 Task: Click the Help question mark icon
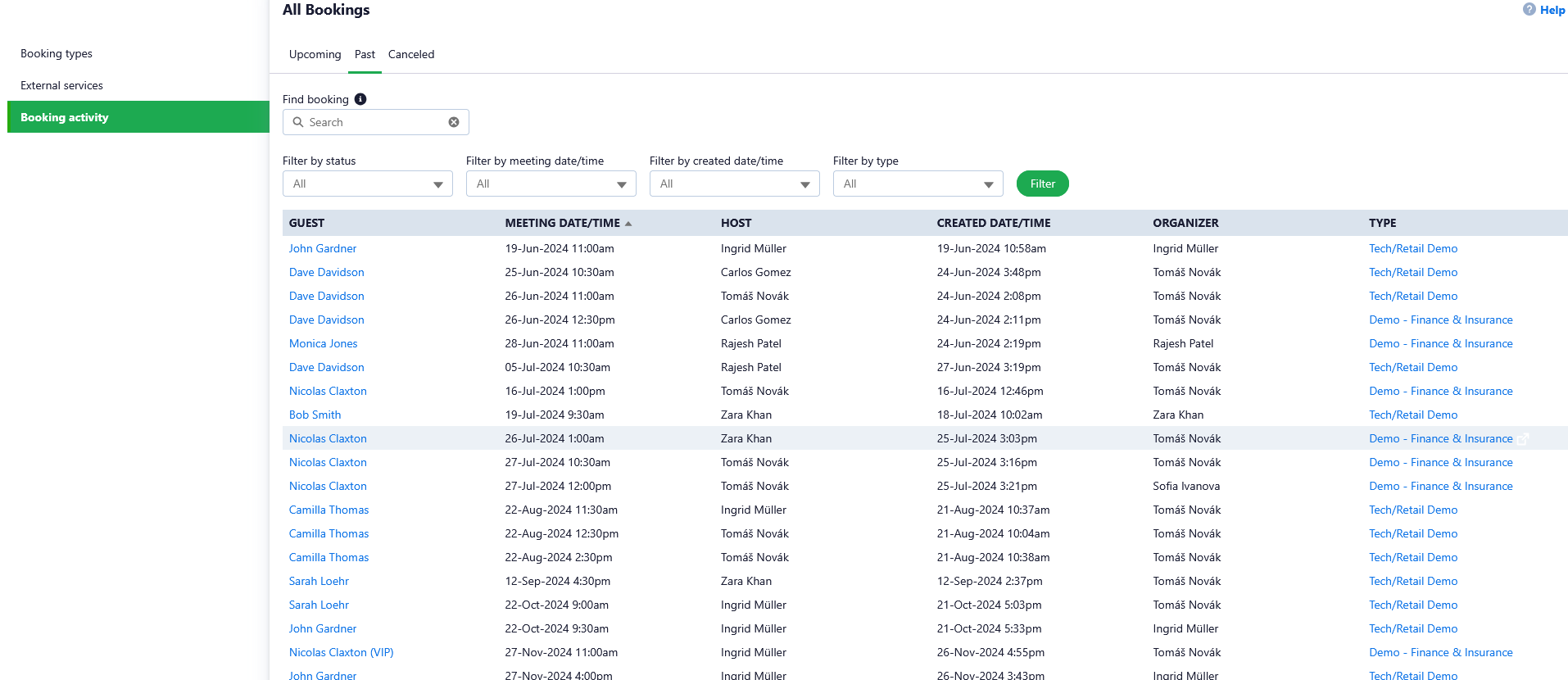tap(1529, 10)
